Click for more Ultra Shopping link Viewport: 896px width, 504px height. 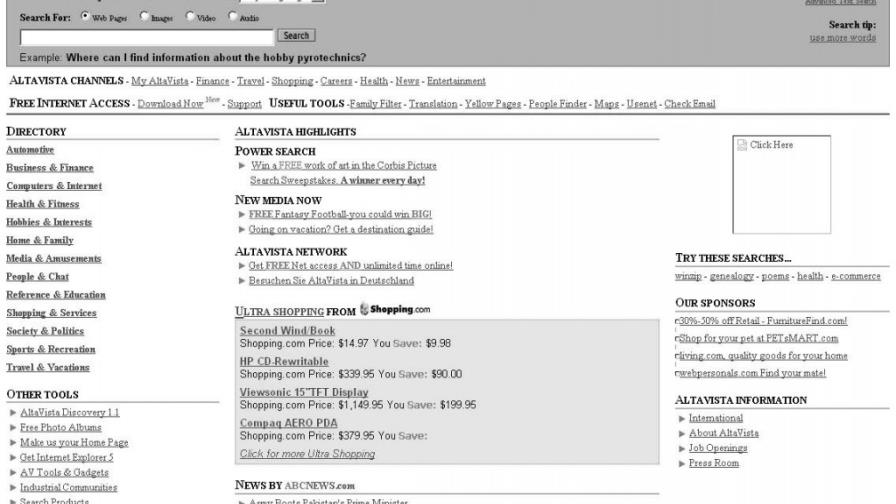tap(307, 454)
